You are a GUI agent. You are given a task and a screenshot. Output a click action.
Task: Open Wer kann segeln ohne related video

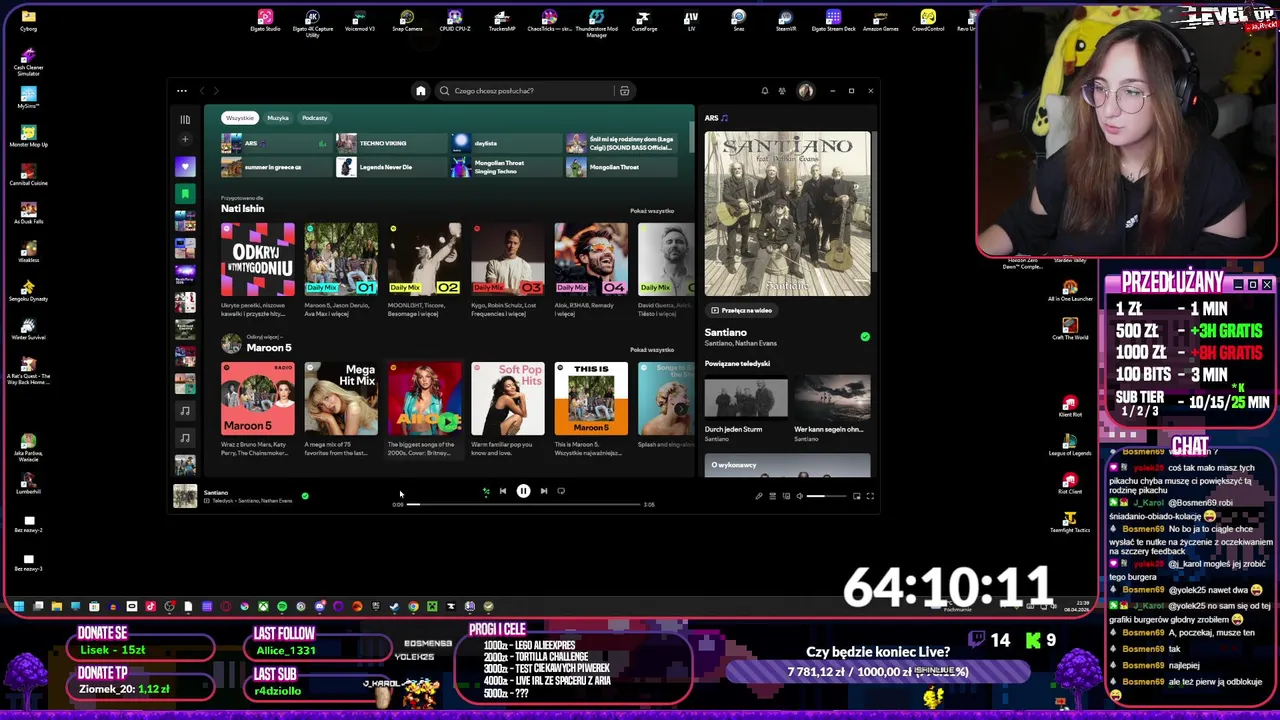coord(832,397)
